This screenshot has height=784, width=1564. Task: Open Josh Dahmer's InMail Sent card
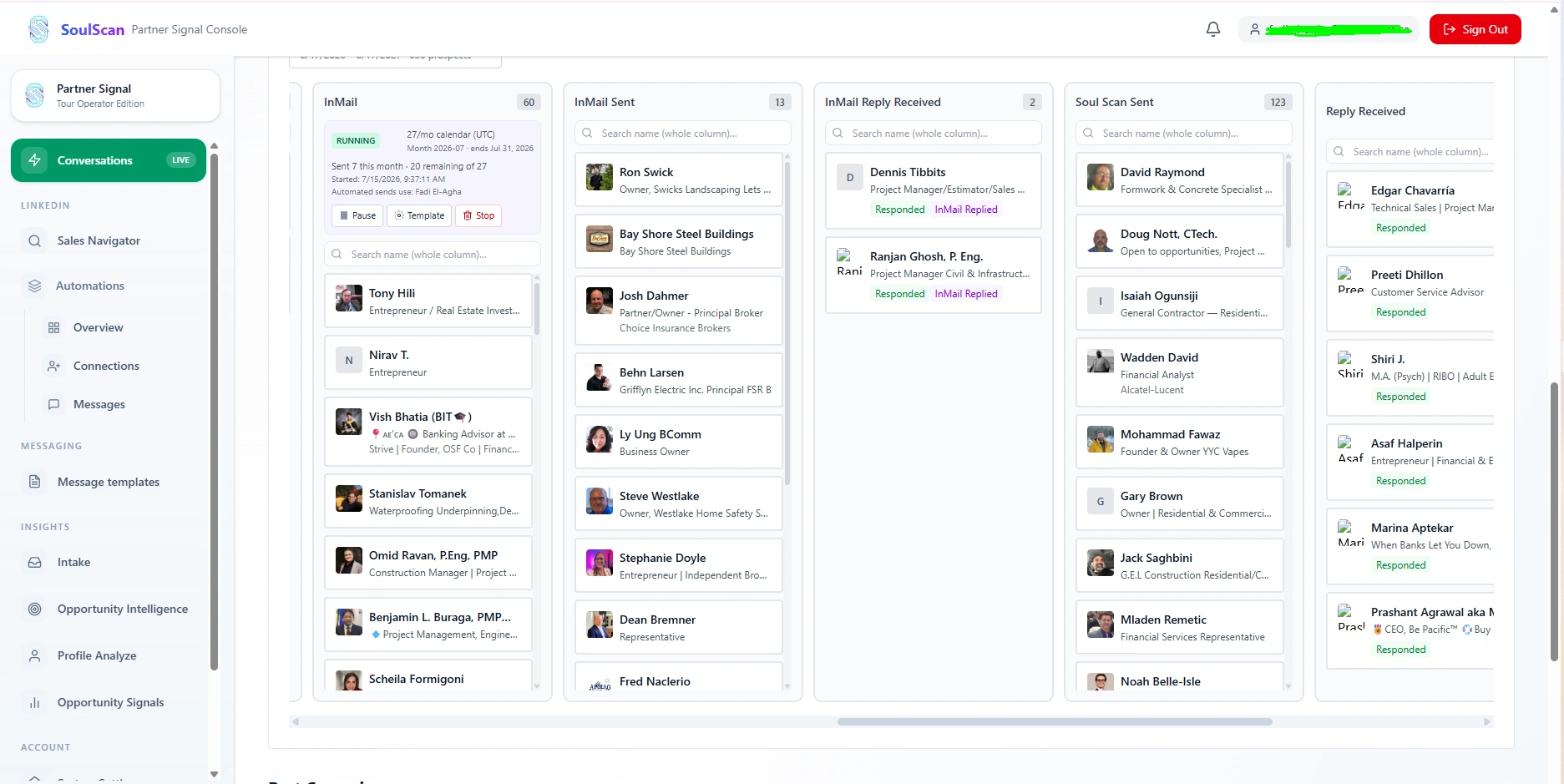click(x=679, y=311)
